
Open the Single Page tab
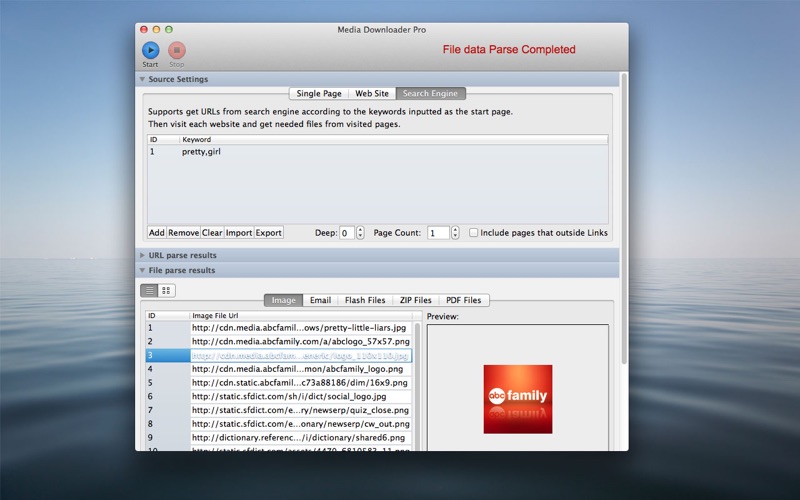(x=319, y=93)
